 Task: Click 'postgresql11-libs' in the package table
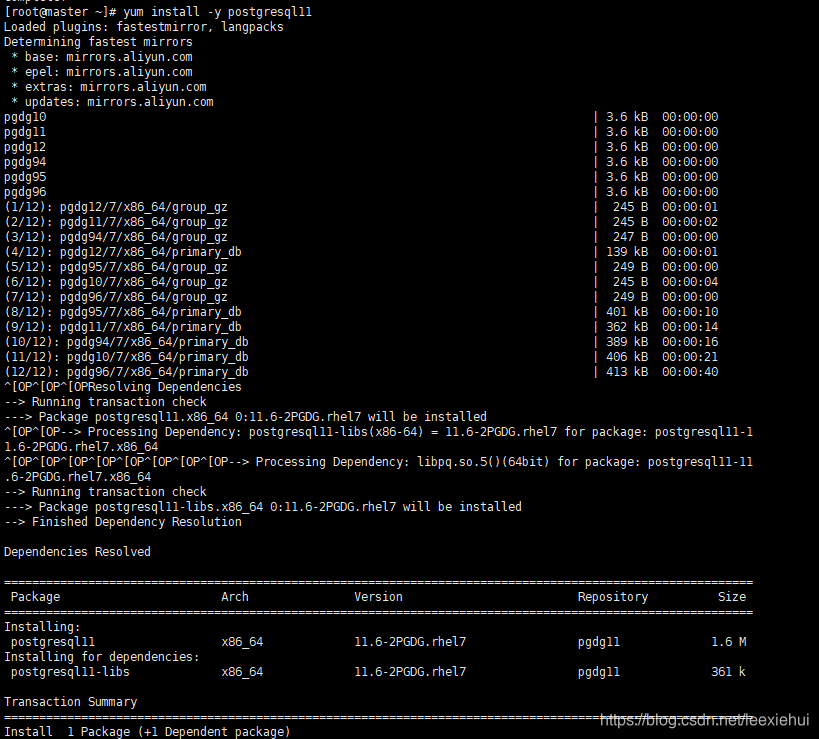click(x=70, y=672)
